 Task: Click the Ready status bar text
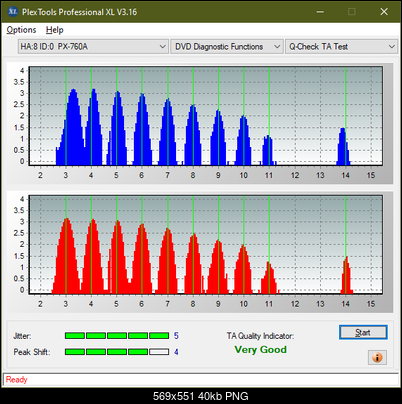coord(17,379)
